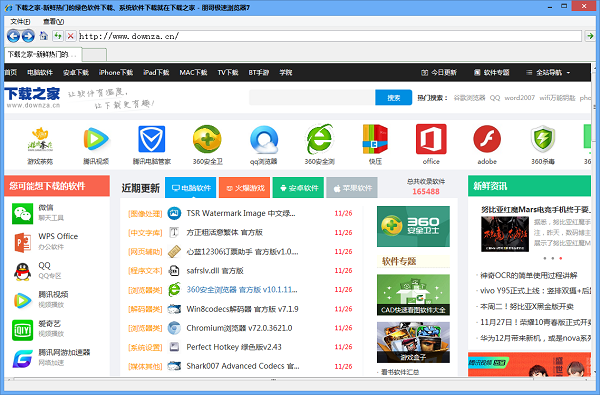This screenshot has width=600, height=395.
Task: Open a new blank browser tab
Action: click(95, 55)
